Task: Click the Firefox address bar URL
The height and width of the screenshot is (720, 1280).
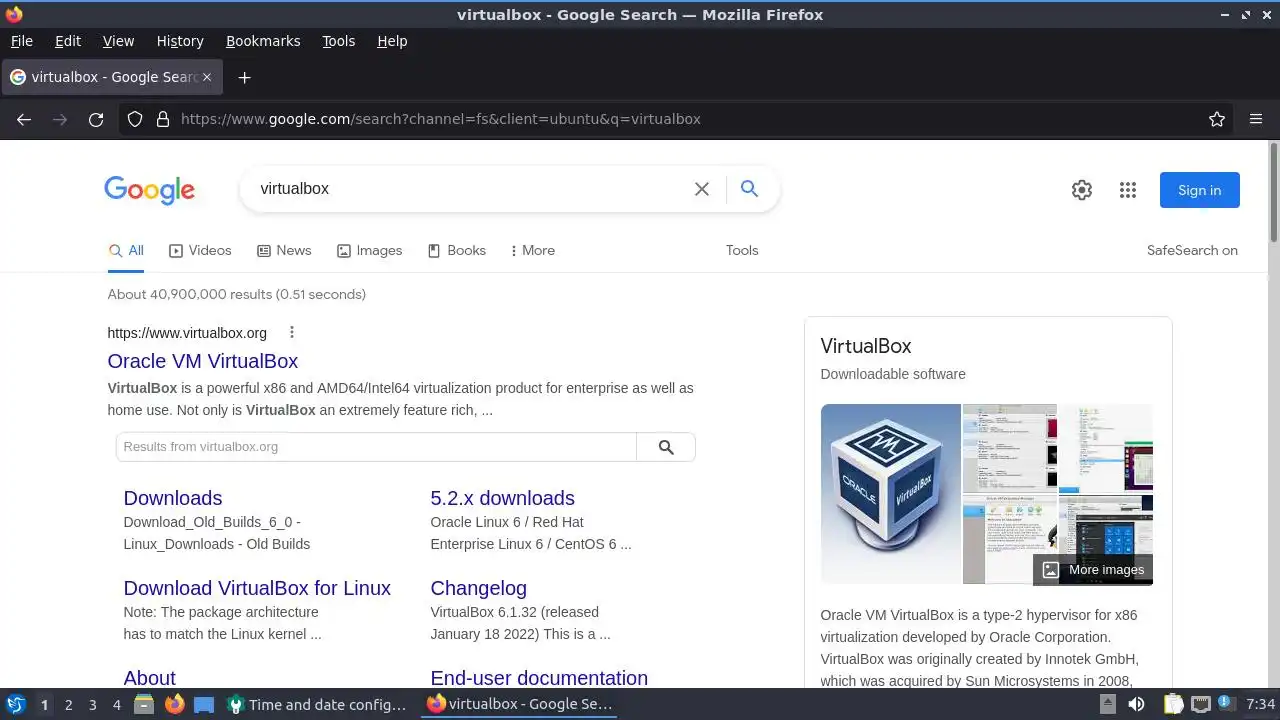Action: (440, 119)
